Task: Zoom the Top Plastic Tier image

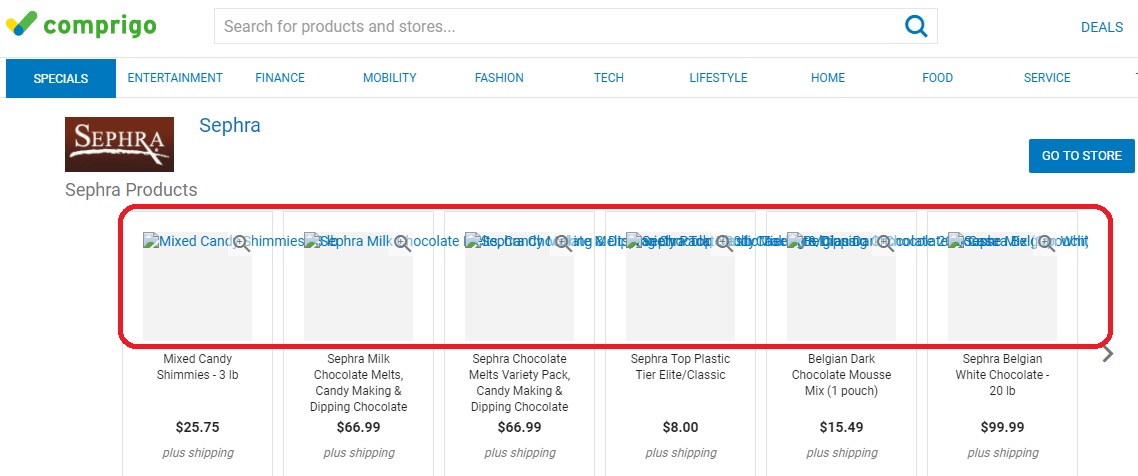Action: pyautogui.click(x=725, y=244)
